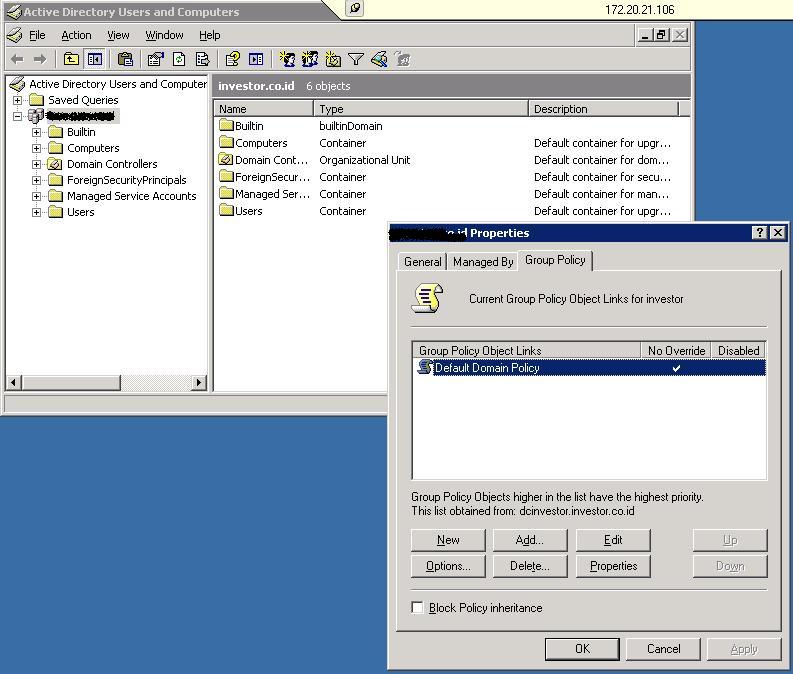Image resolution: width=793 pixels, height=674 pixels.
Task: Switch to the General tab
Action: [x=422, y=262]
